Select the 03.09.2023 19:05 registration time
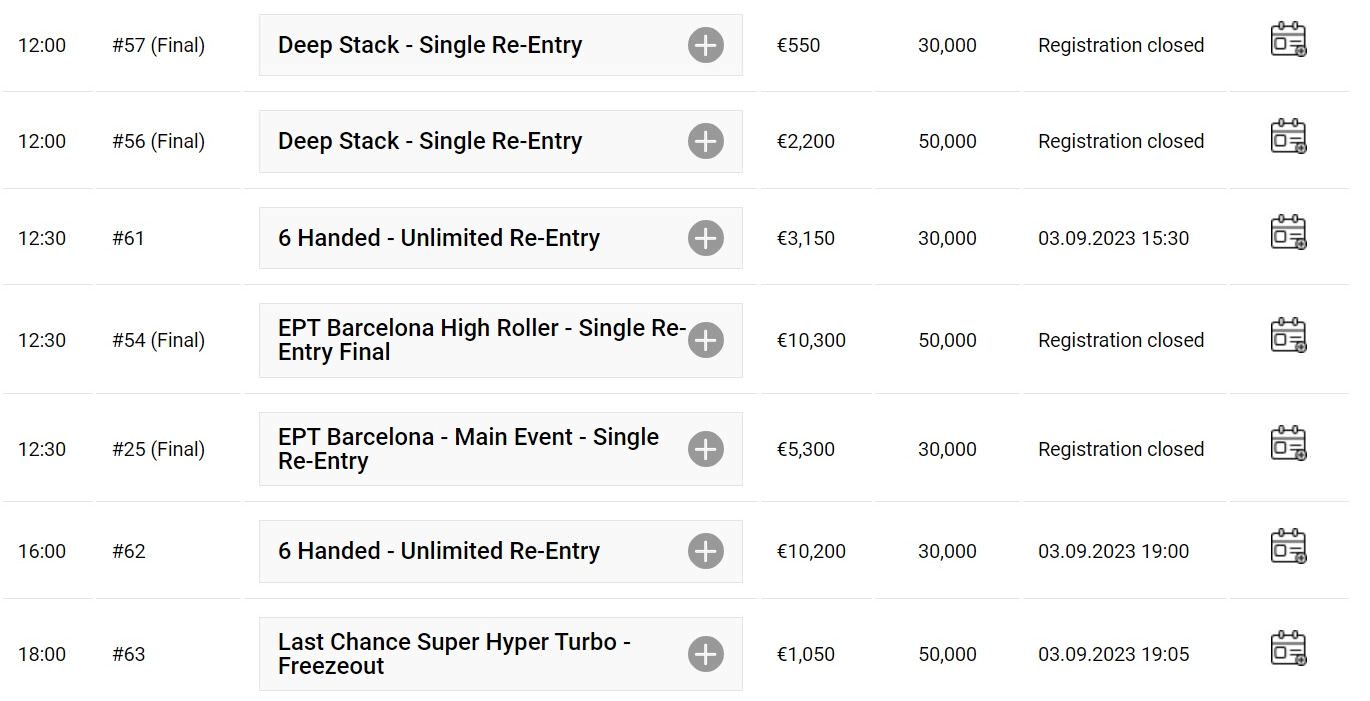 tap(1113, 654)
